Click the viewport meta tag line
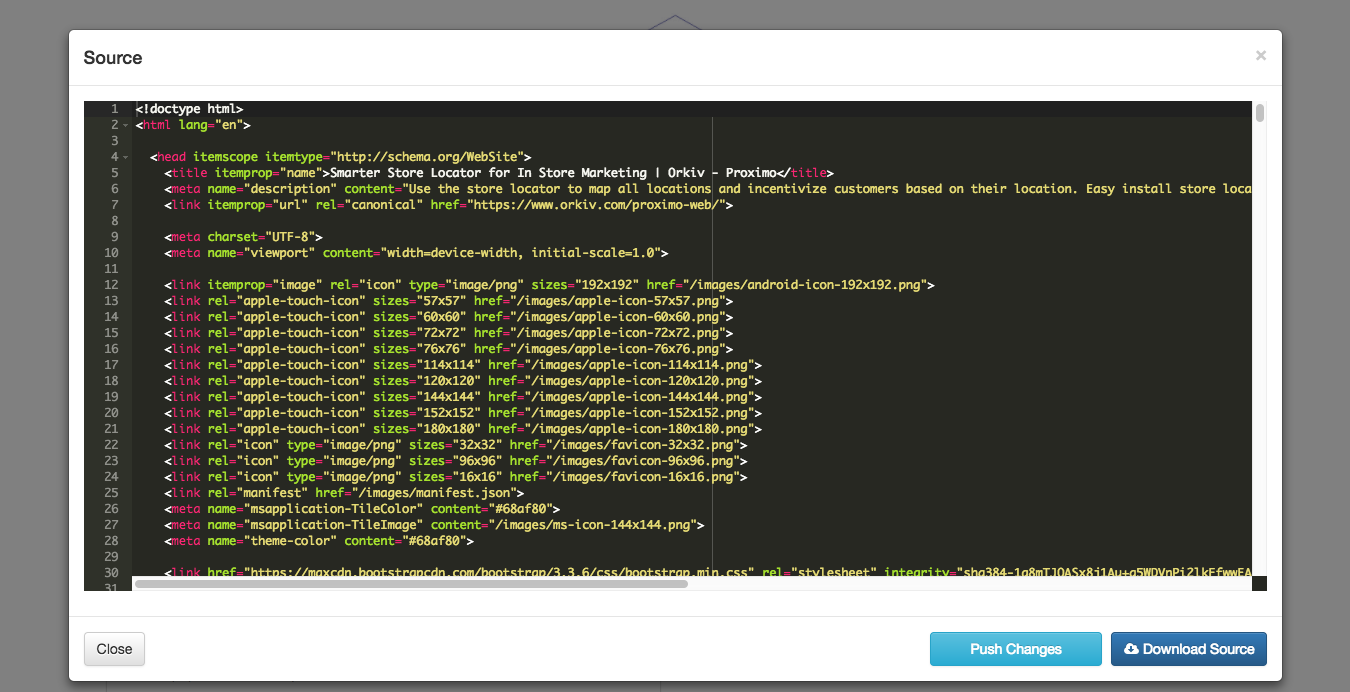Image resolution: width=1350 pixels, height=692 pixels. point(417,253)
